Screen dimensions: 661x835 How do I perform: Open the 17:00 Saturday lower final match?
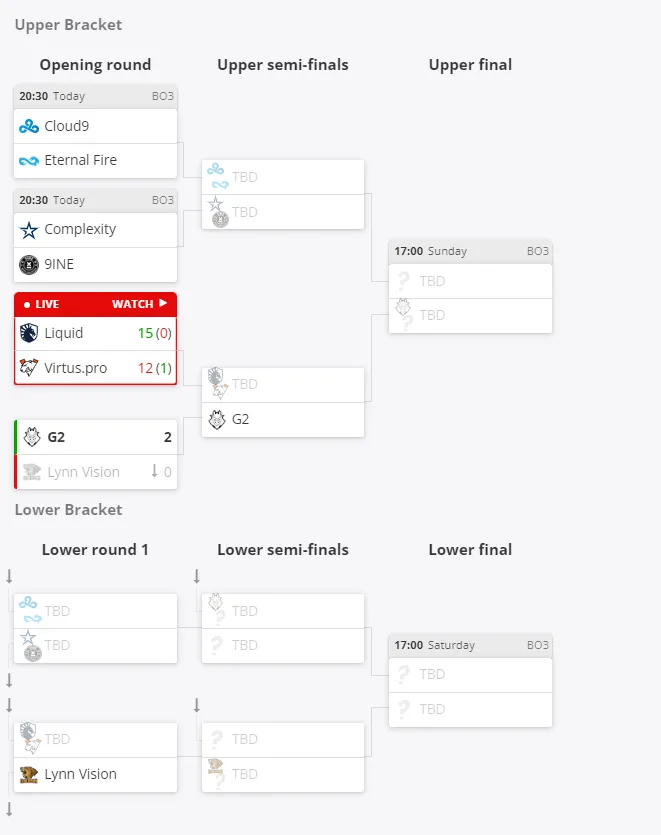coord(470,645)
